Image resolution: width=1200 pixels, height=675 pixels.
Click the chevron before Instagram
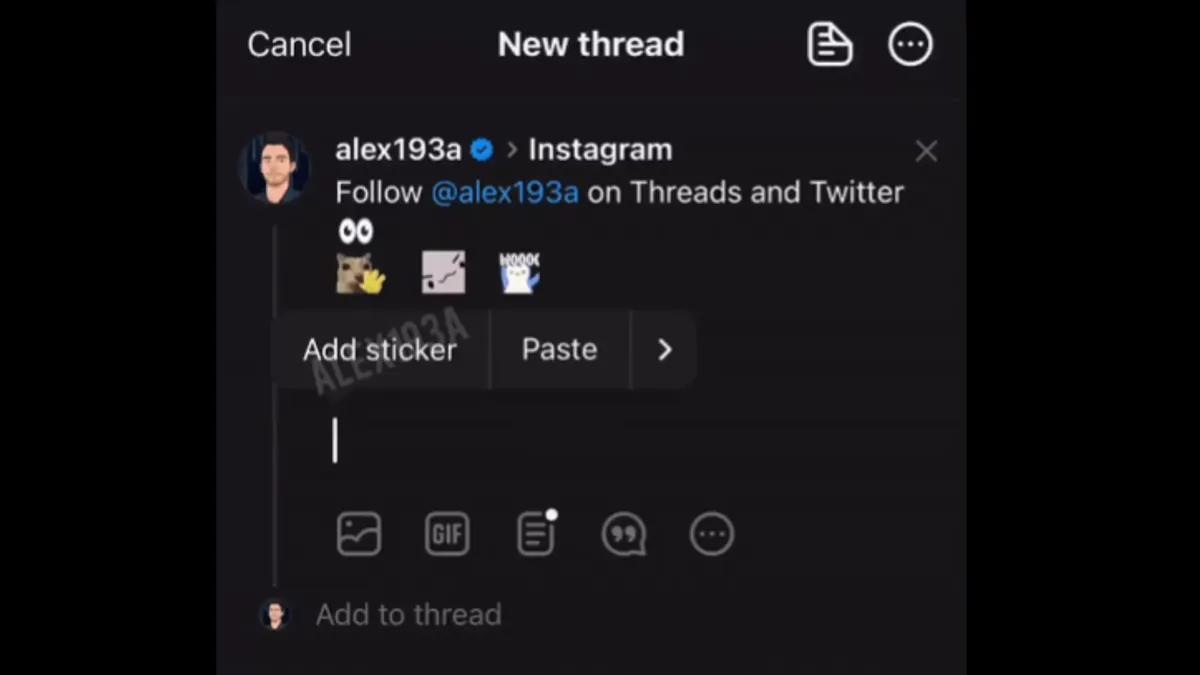(x=512, y=150)
